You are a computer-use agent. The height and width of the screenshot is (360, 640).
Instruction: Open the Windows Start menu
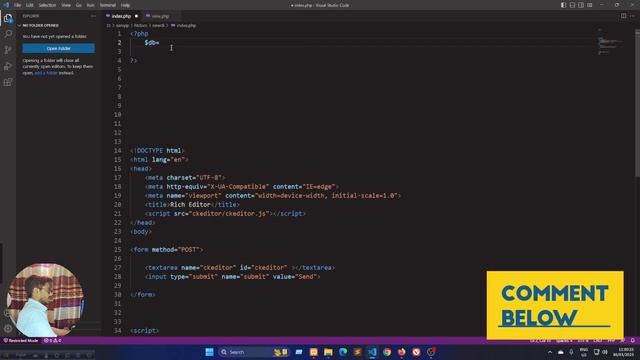(x=209, y=352)
